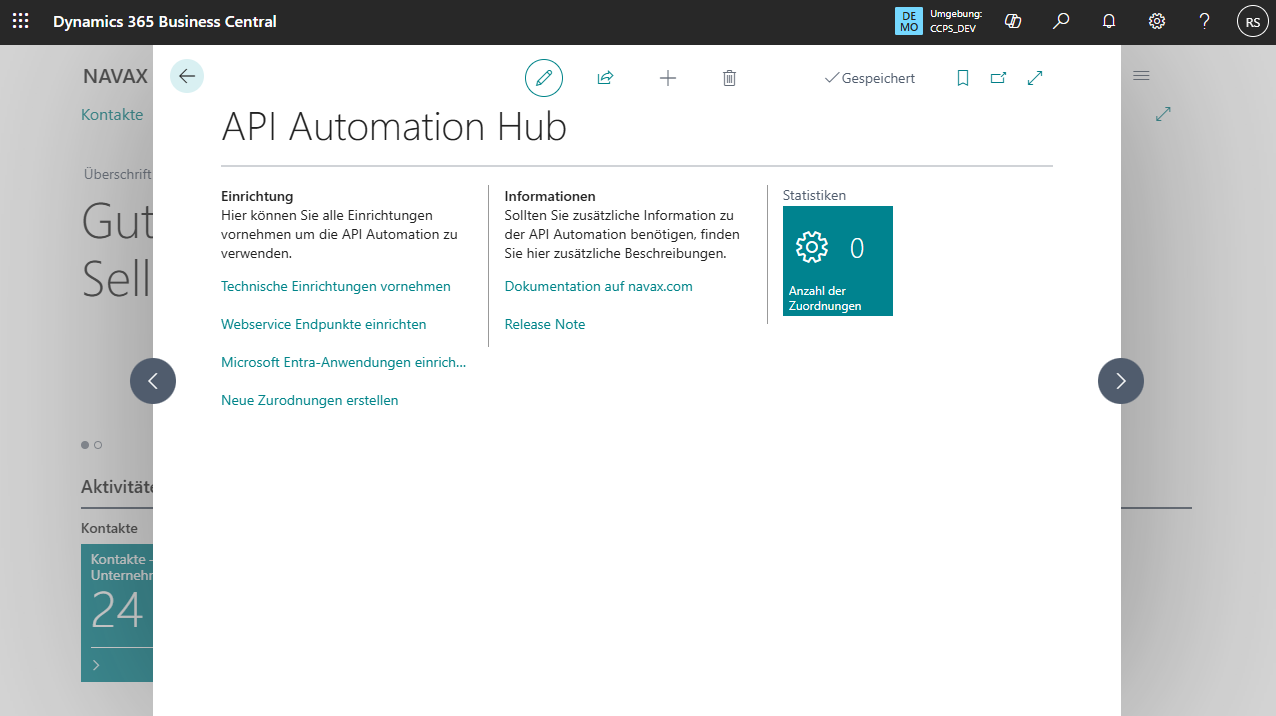Click the Gespeichert status indicator
The width and height of the screenshot is (1276, 716).
[x=869, y=78]
